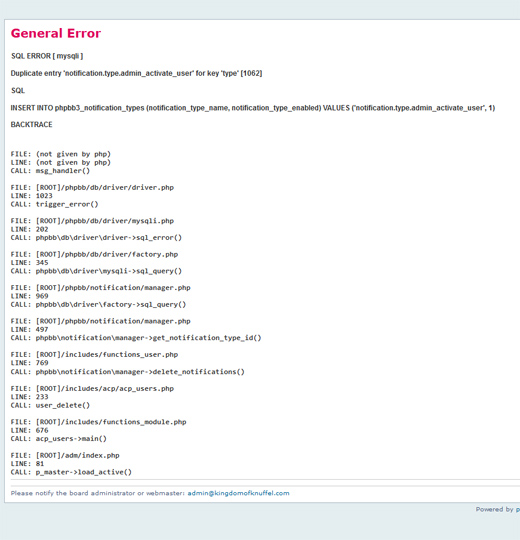Screen dimensions: 520x540
Task: Click the 'get_notification_type_id()' call line
Action: point(136,338)
